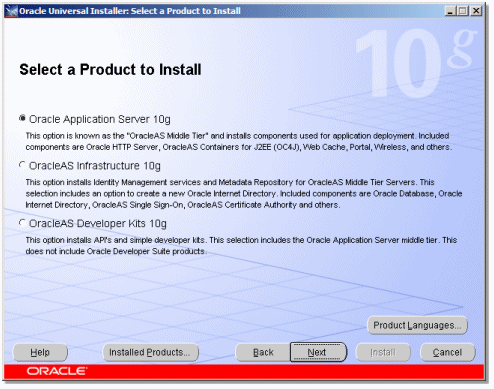Open Installed Products list
This screenshot has height=389, width=494.
(x=150, y=352)
